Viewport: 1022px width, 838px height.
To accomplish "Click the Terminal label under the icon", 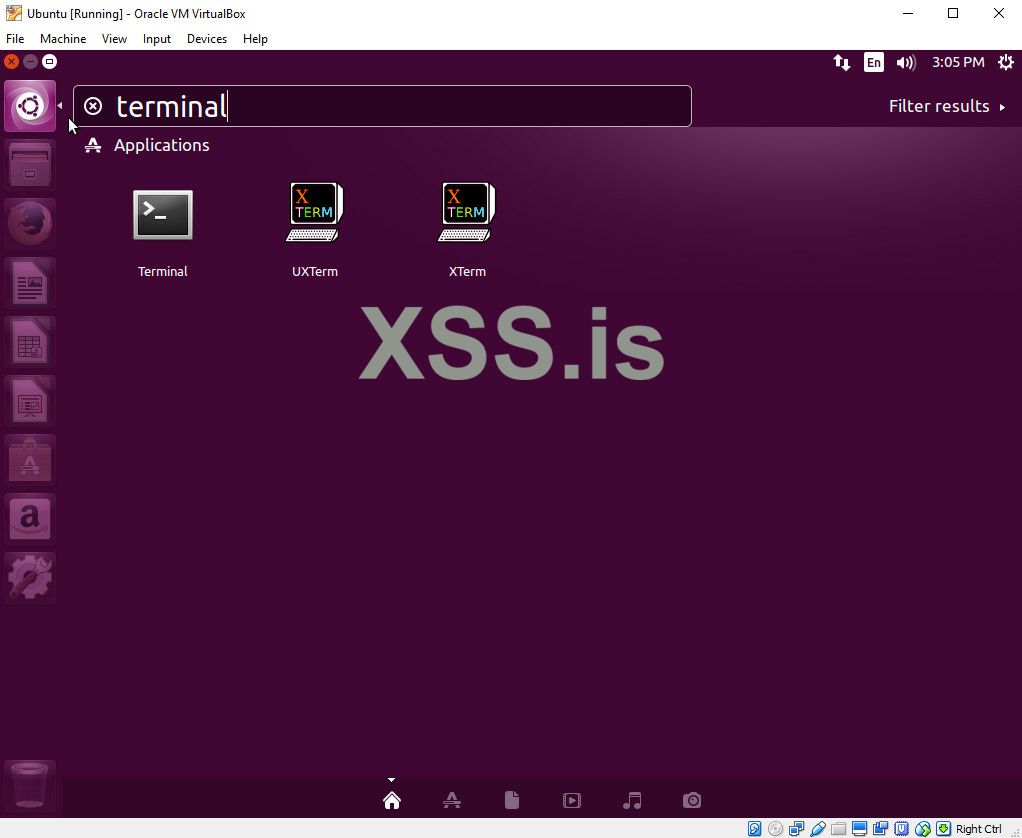I will click(163, 272).
